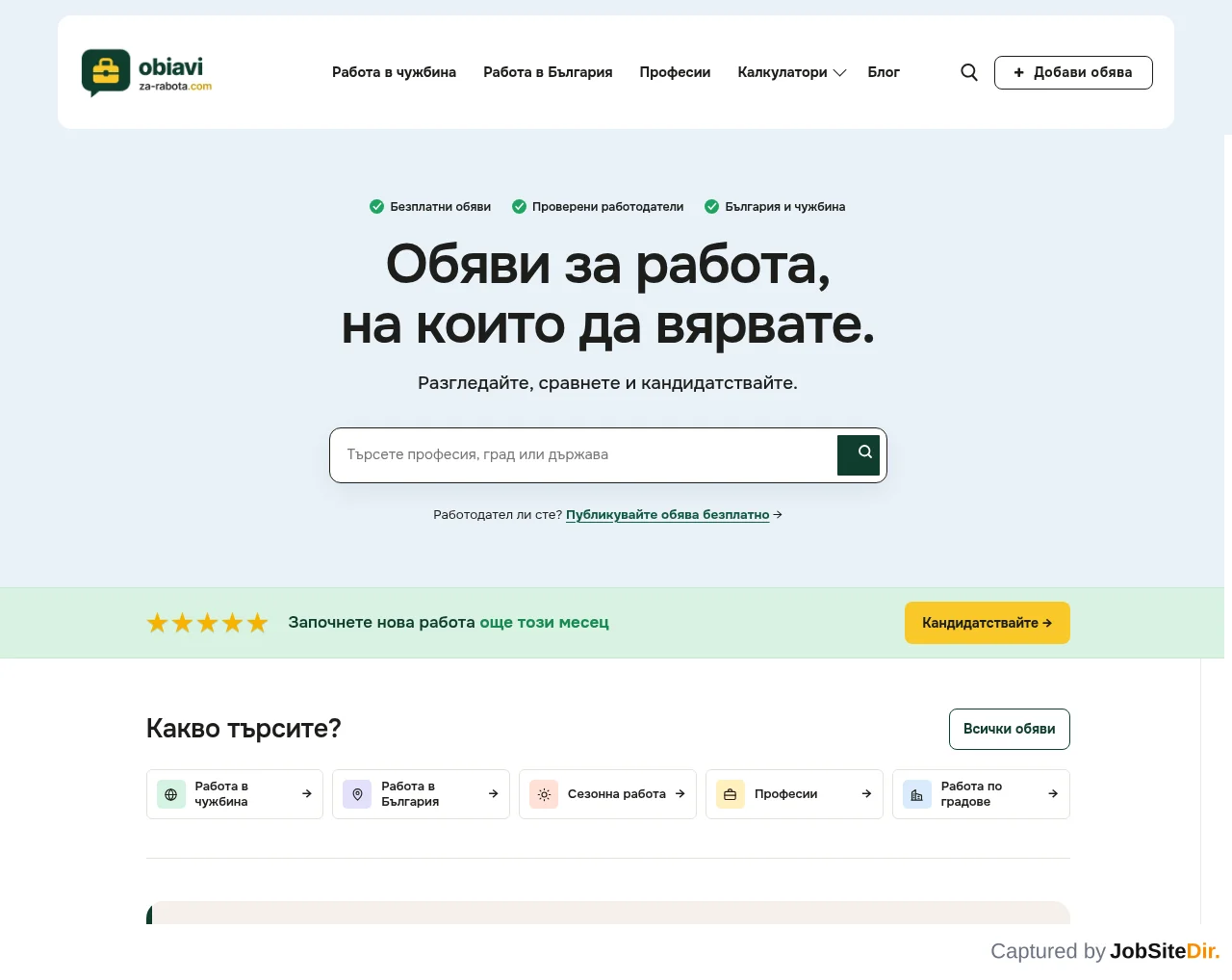The image size is (1232, 980).
Task: Click the България и чужбина badge text
Action: [784, 207]
